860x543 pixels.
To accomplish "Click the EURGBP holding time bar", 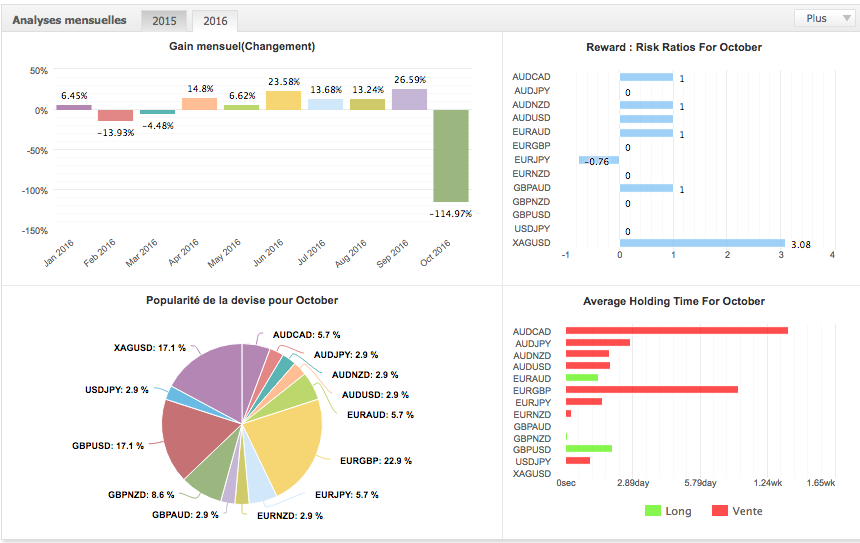I will coord(652,390).
